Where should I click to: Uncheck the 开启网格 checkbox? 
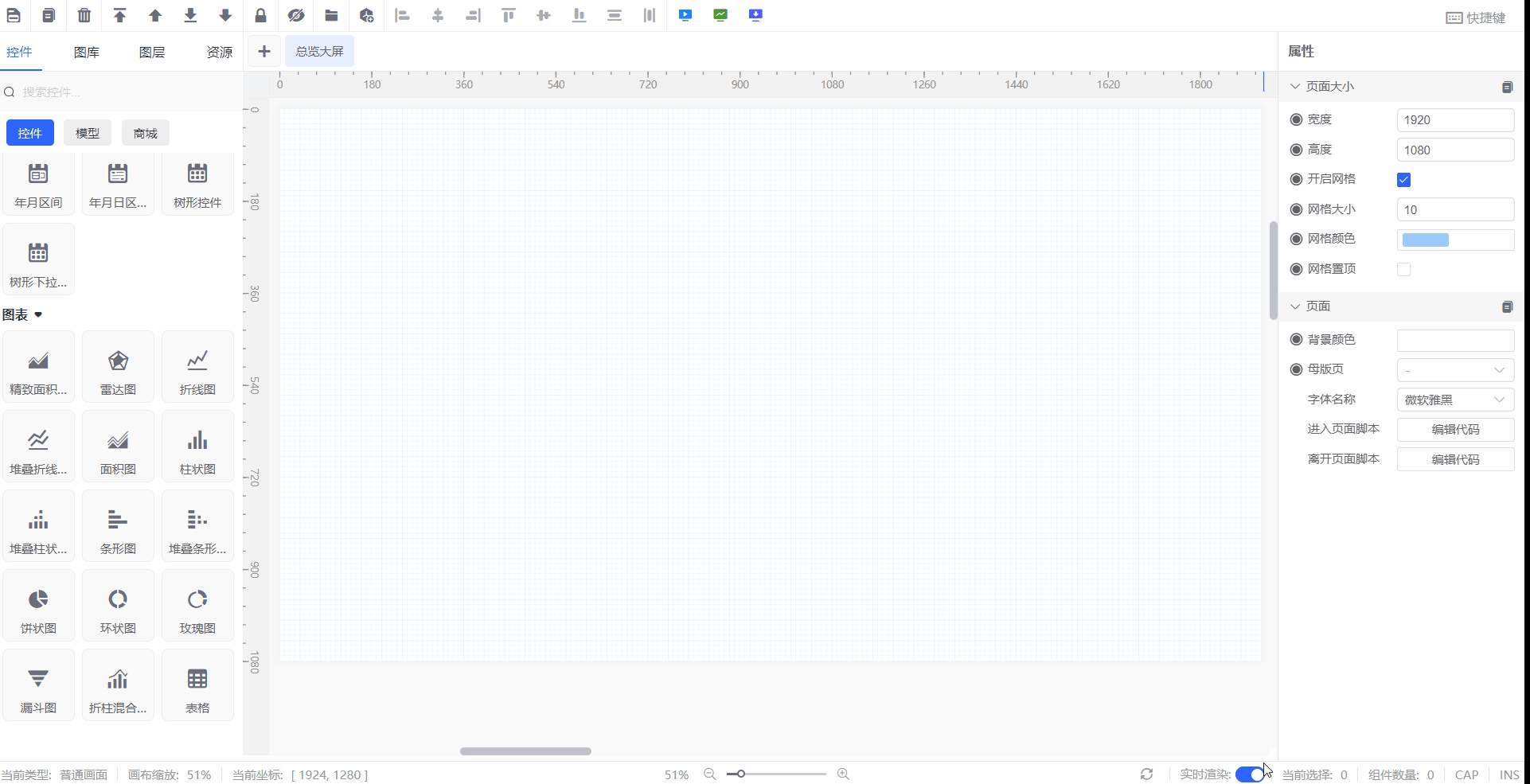1403,180
